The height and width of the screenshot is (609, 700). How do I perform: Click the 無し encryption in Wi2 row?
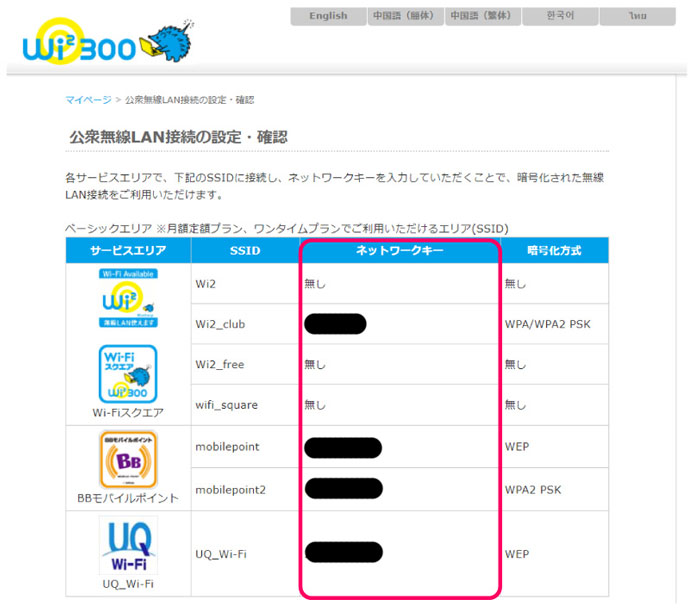516,284
